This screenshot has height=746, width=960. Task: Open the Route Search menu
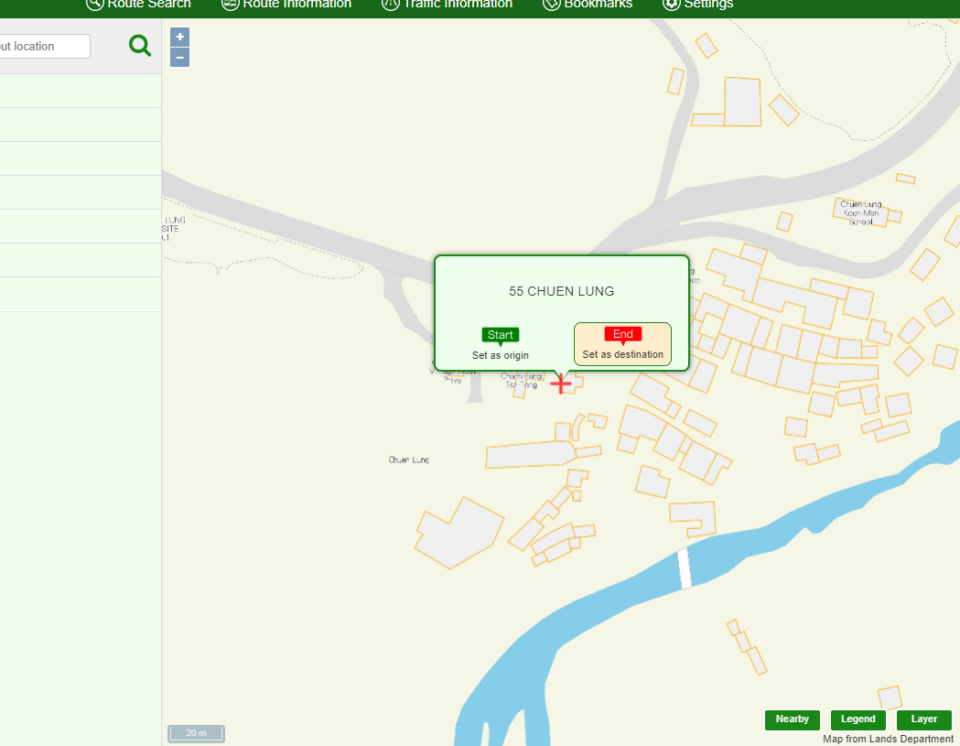(x=138, y=4)
